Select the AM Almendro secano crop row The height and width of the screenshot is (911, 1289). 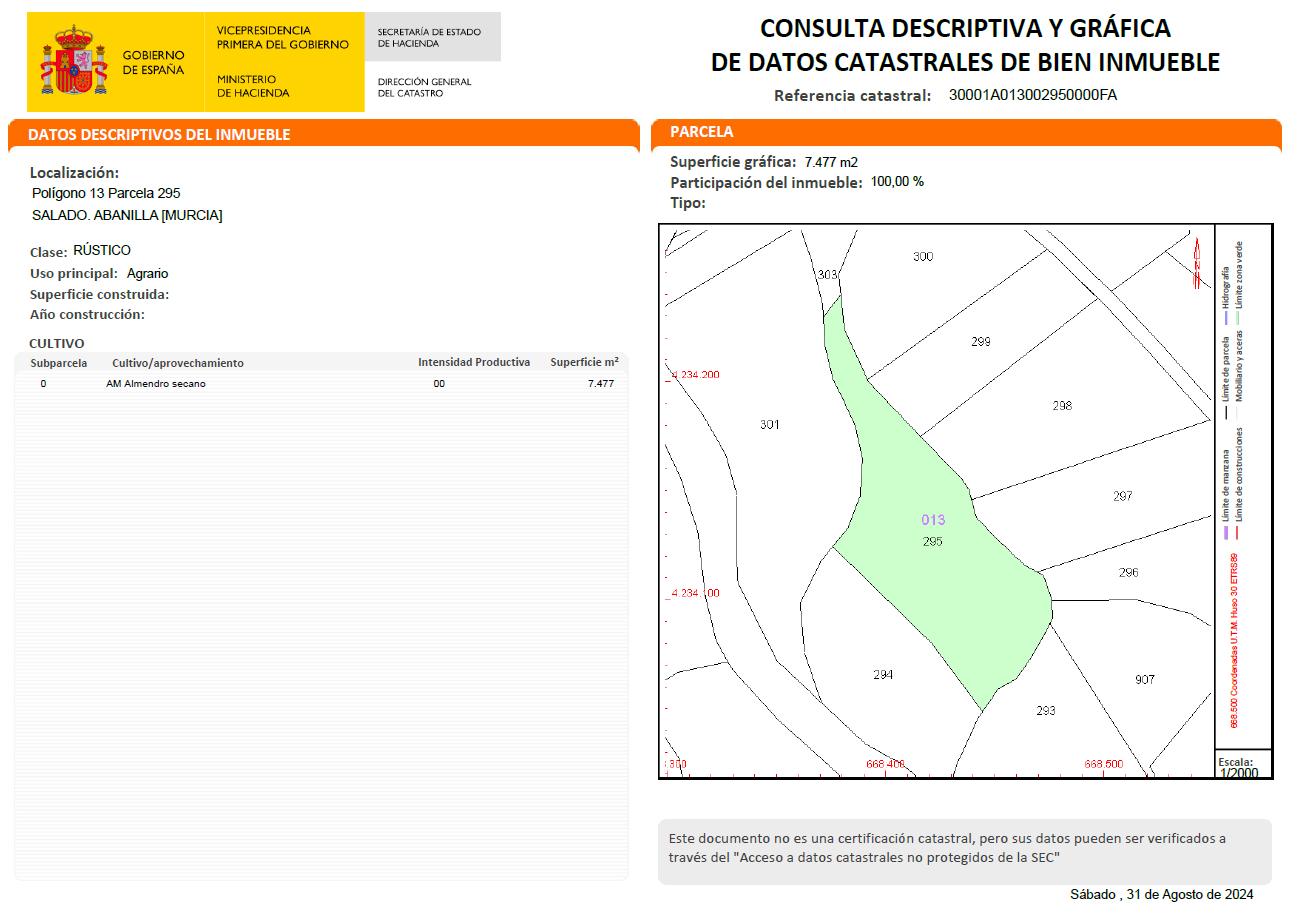point(156,384)
